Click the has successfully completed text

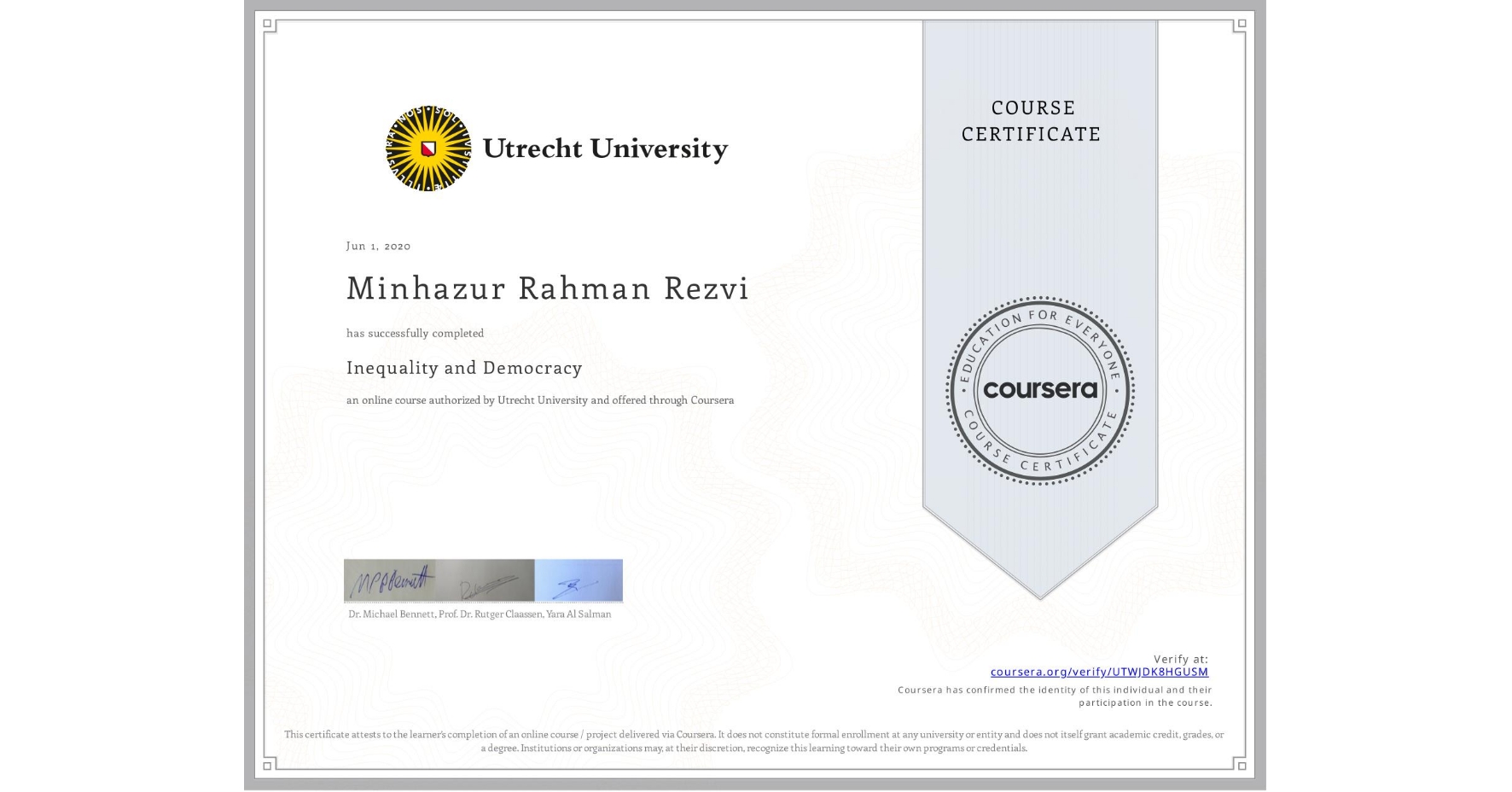click(x=414, y=333)
